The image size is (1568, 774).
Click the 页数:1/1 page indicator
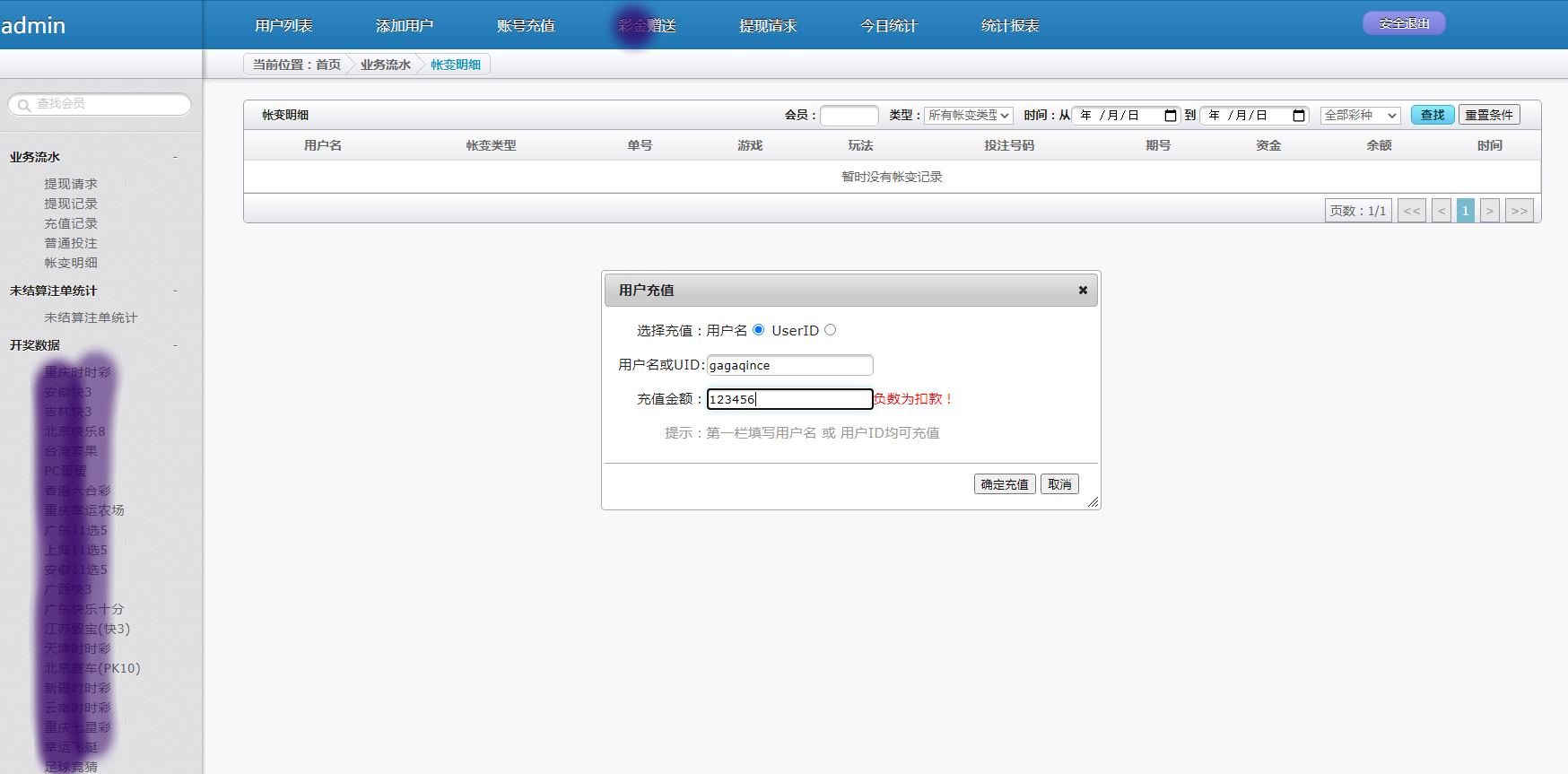[x=1358, y=211]
